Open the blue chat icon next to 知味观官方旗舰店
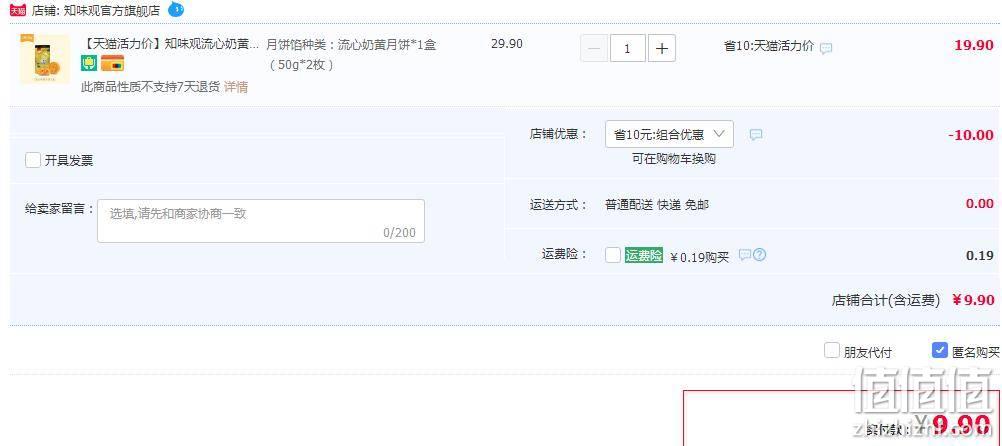Viewport: 1002px width, 446px height. click(x=176, y=10)
